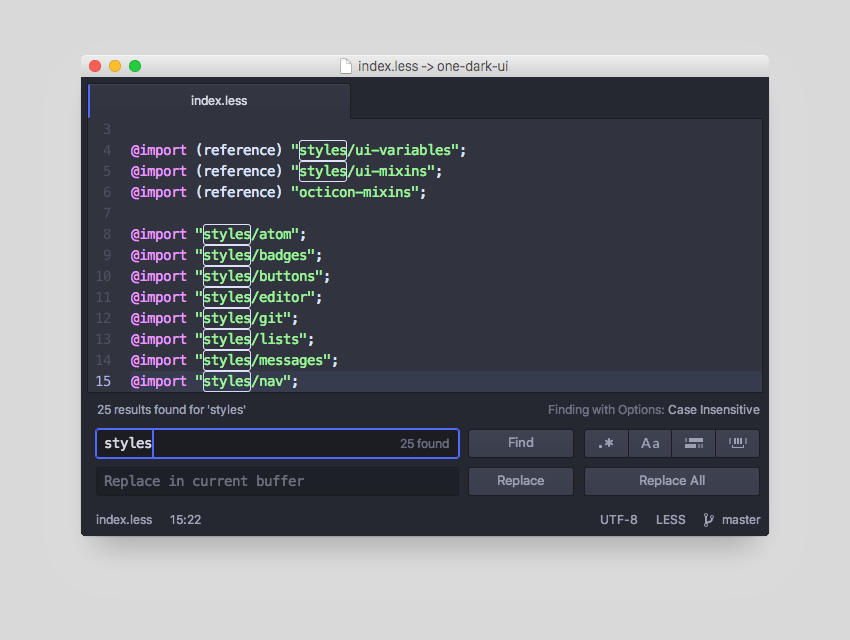850x640 pixels.
Task: Enable only in selection search option
Action: point(694,443)
